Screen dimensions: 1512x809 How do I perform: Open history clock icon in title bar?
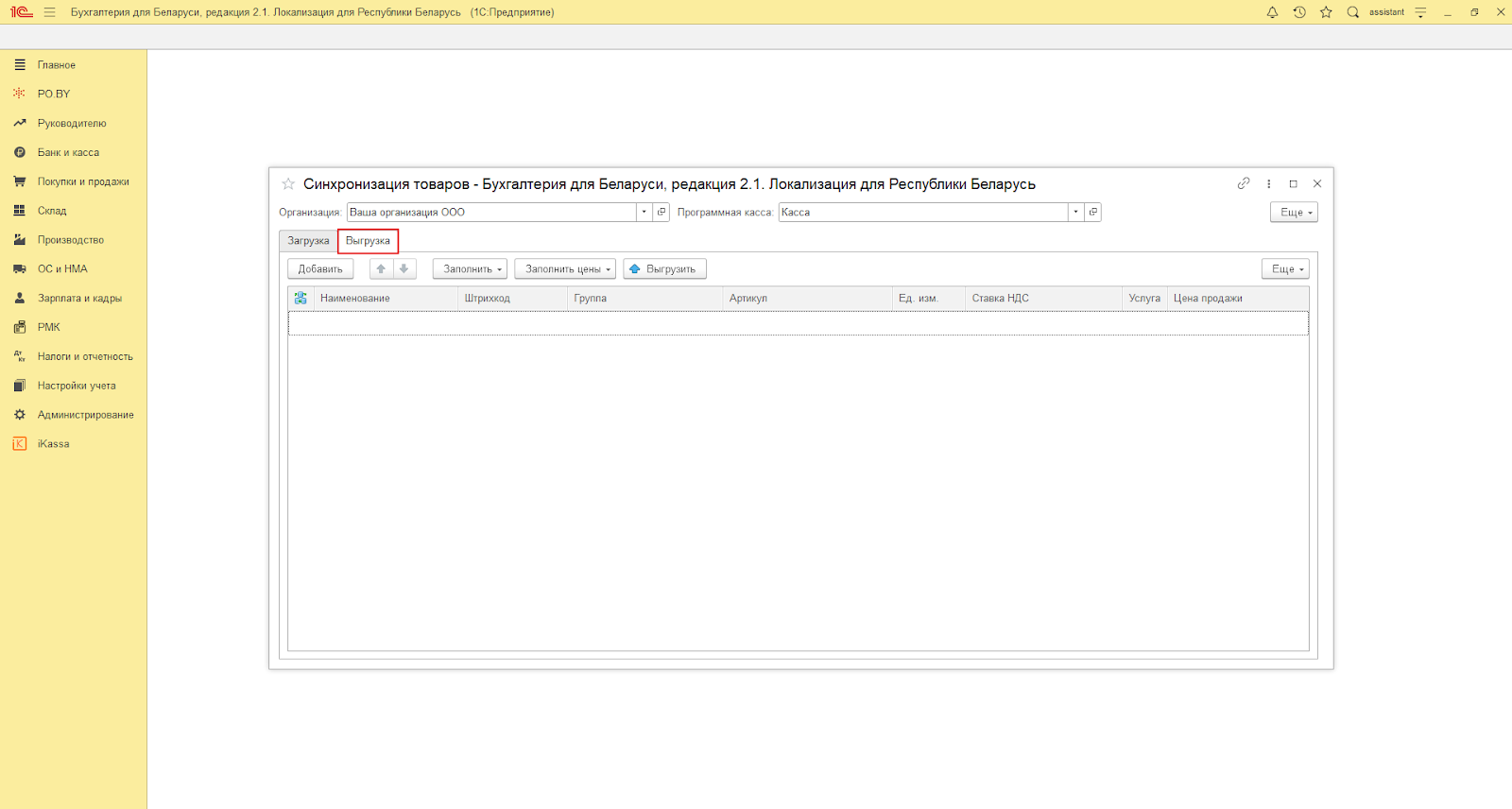(x=1299, y=12)
